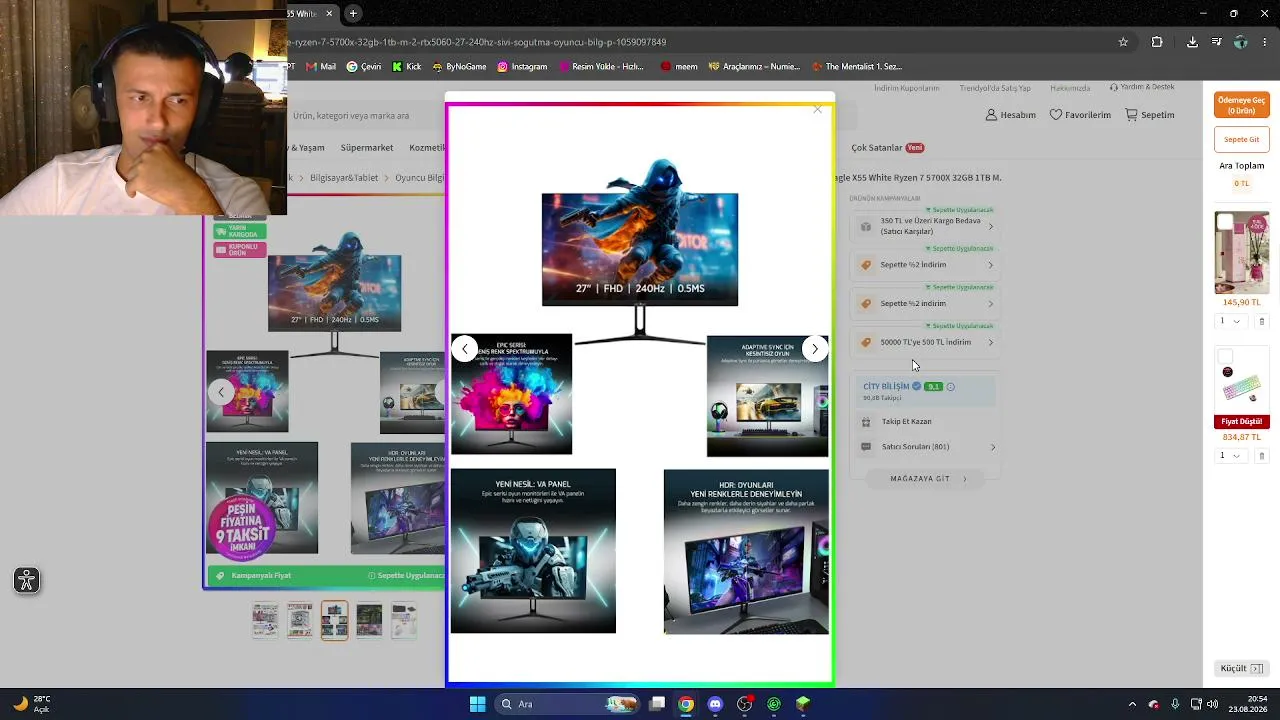
Task: Open The Mentalist bookmark
Action: [x=856, y=66]
